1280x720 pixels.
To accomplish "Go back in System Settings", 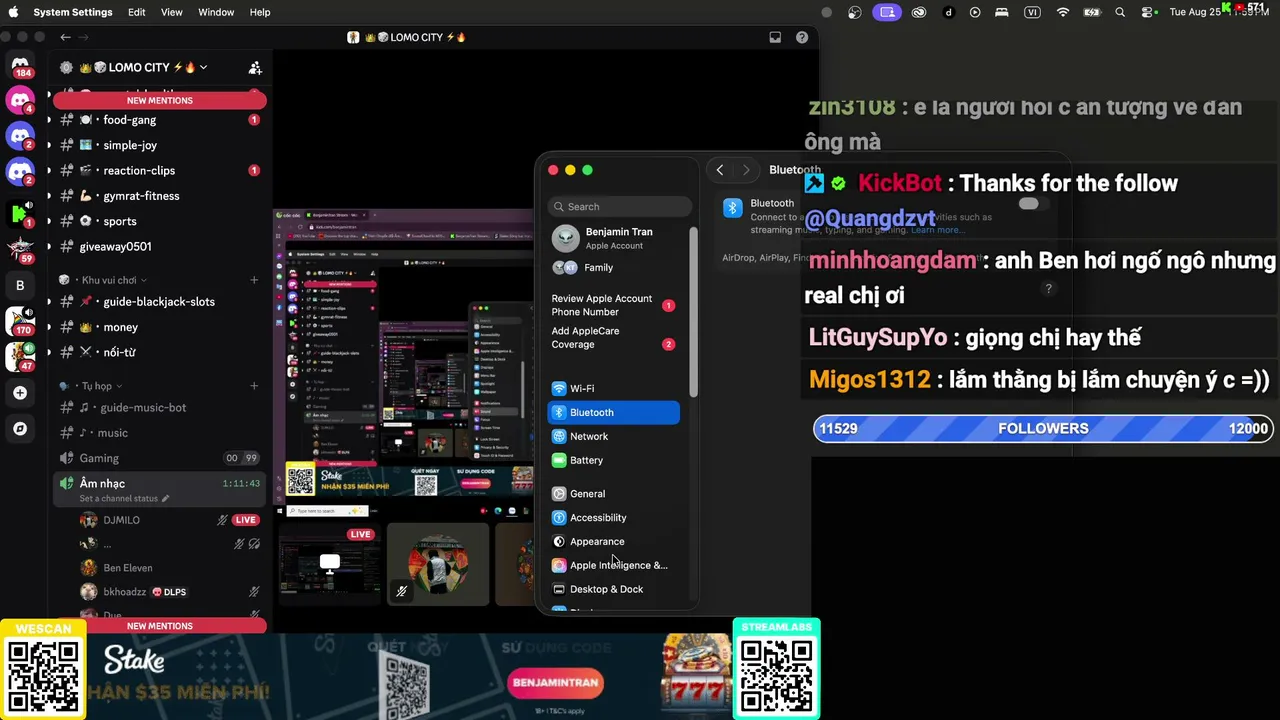I will (x=720, y=170).
